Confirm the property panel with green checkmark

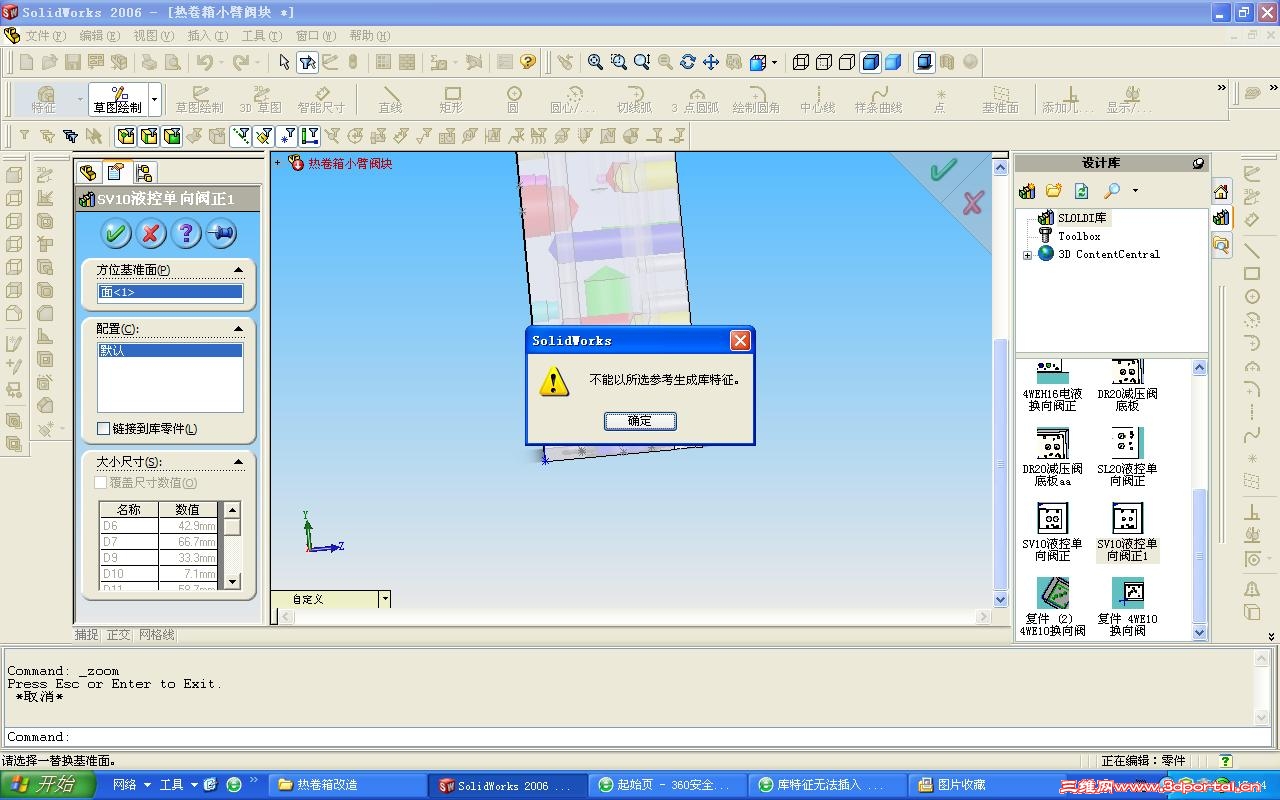116,234
